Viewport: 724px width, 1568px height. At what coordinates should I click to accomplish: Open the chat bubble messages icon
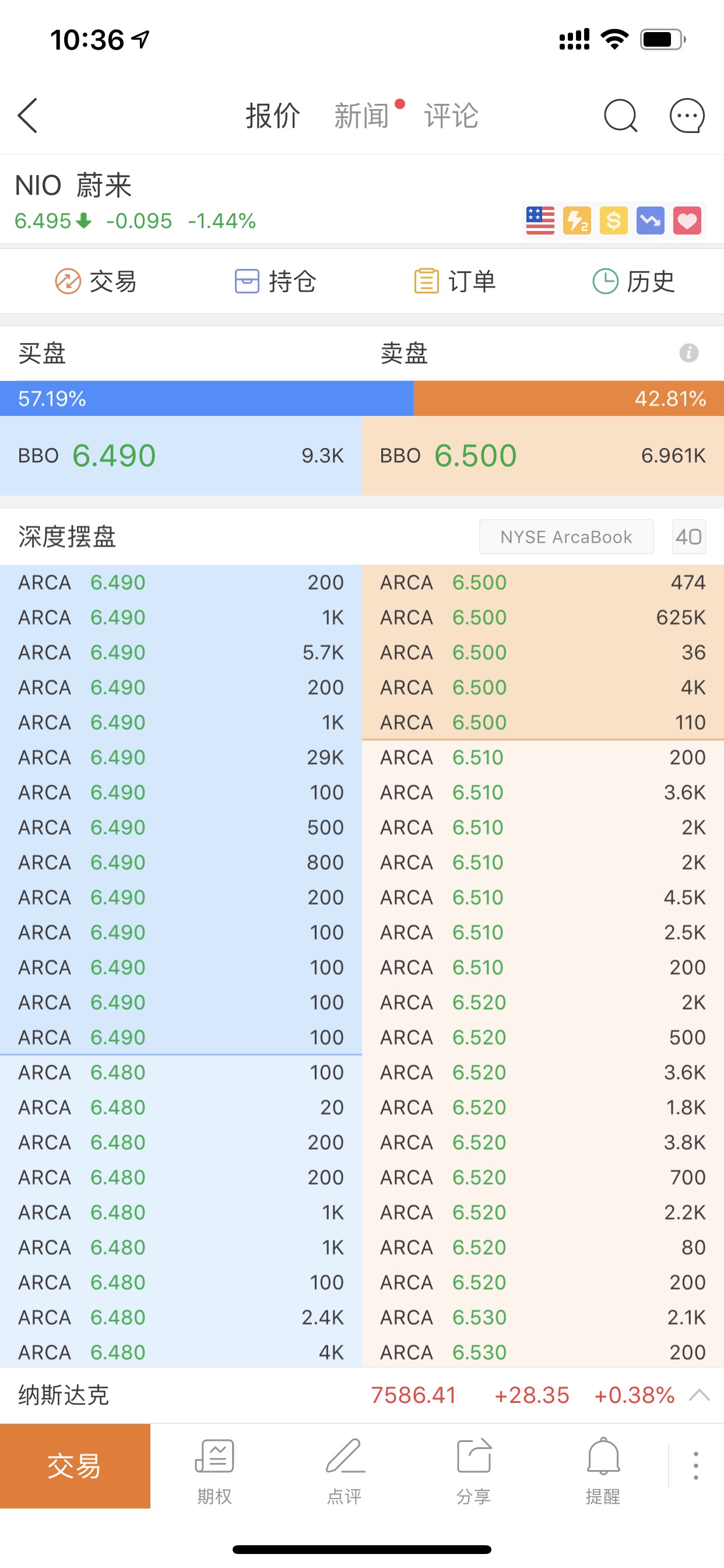(687, 115)
